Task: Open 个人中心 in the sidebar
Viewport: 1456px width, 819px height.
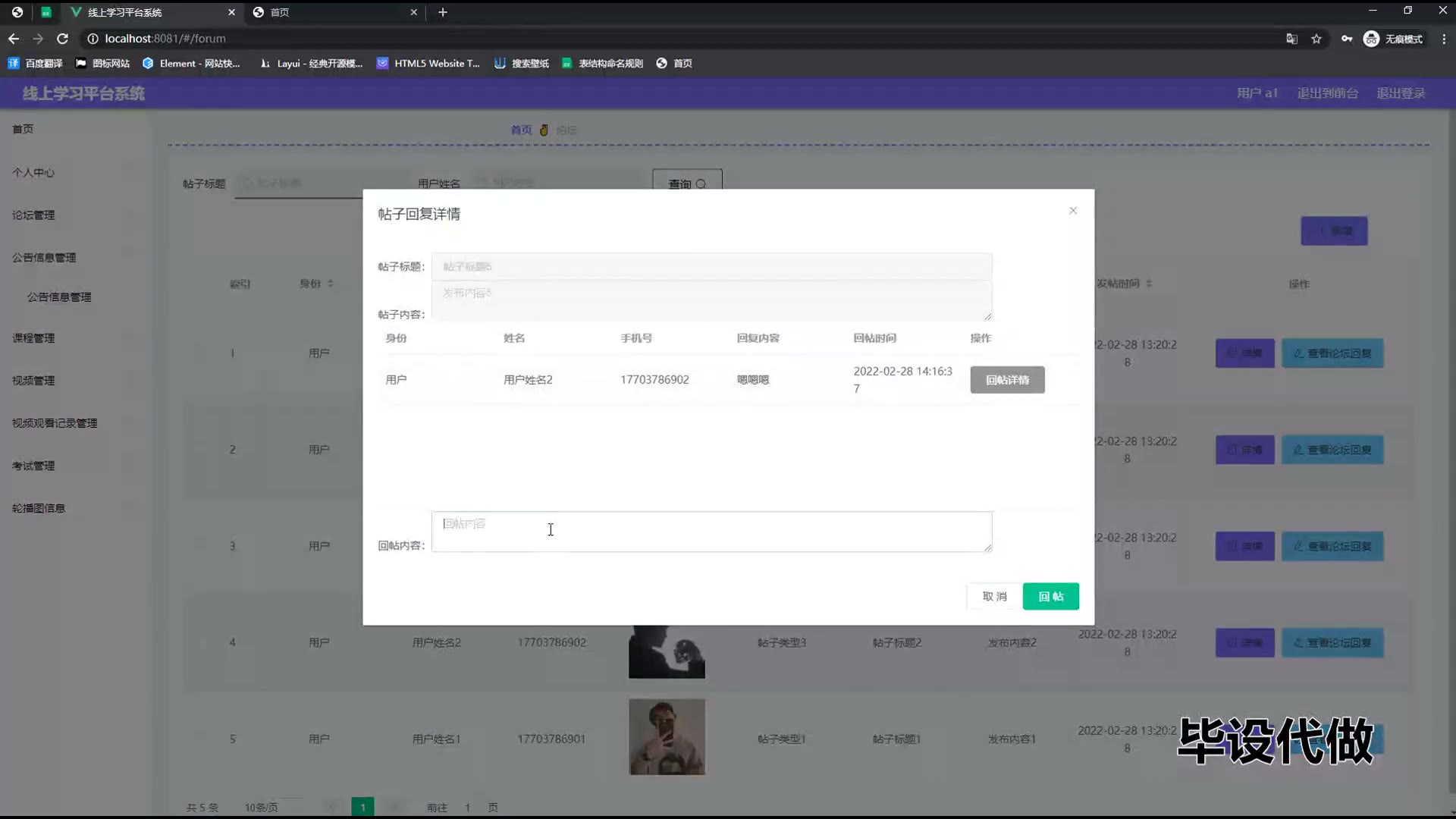Action: [x=33, y=172]
